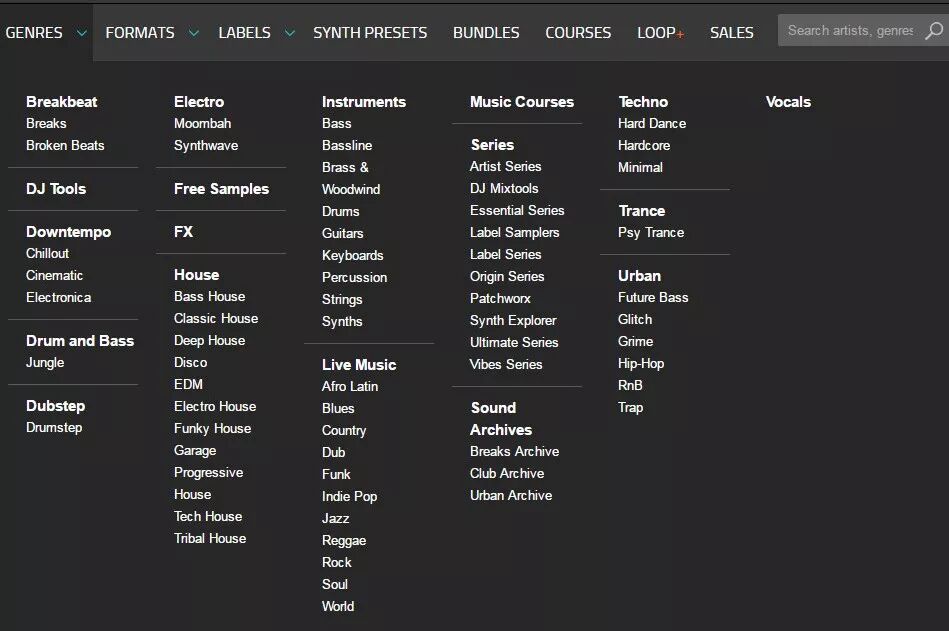
Task: Choose the Moombah genre
Action: point(203,123)
